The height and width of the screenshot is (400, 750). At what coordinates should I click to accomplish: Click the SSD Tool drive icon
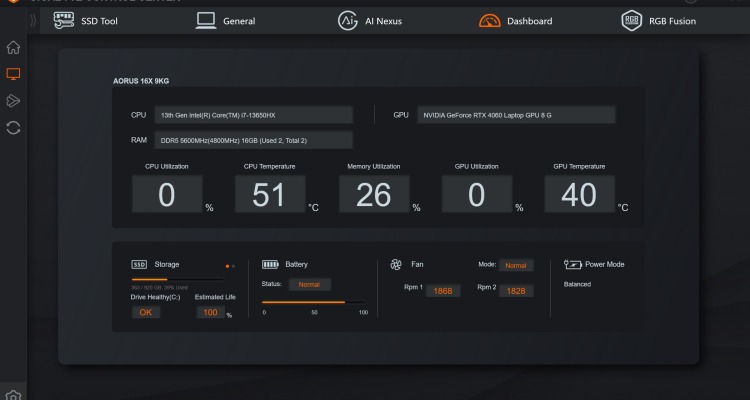coord(64,21)
